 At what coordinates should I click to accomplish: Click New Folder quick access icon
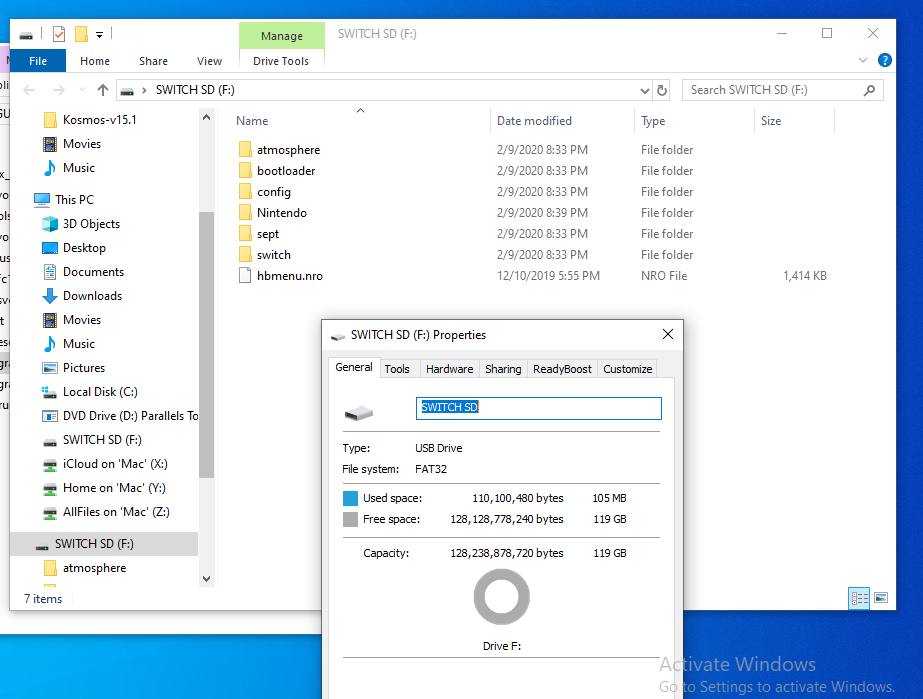81,34
